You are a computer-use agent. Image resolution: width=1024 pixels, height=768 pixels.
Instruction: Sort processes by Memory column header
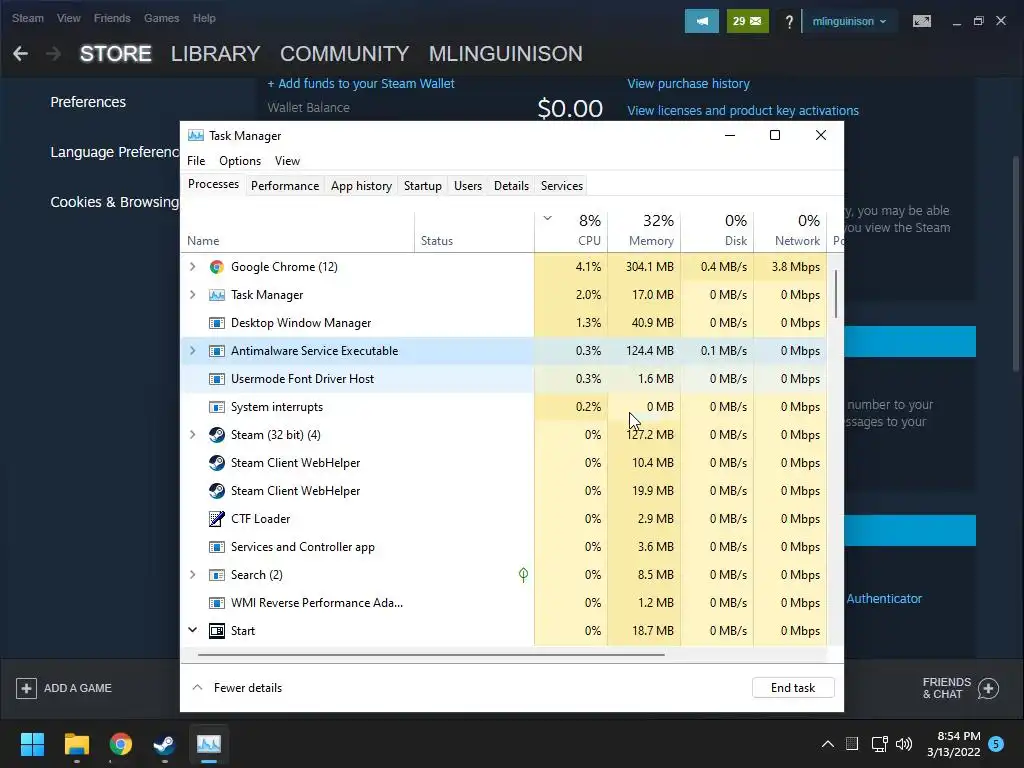pyautogui.click(x=644, y=231)
